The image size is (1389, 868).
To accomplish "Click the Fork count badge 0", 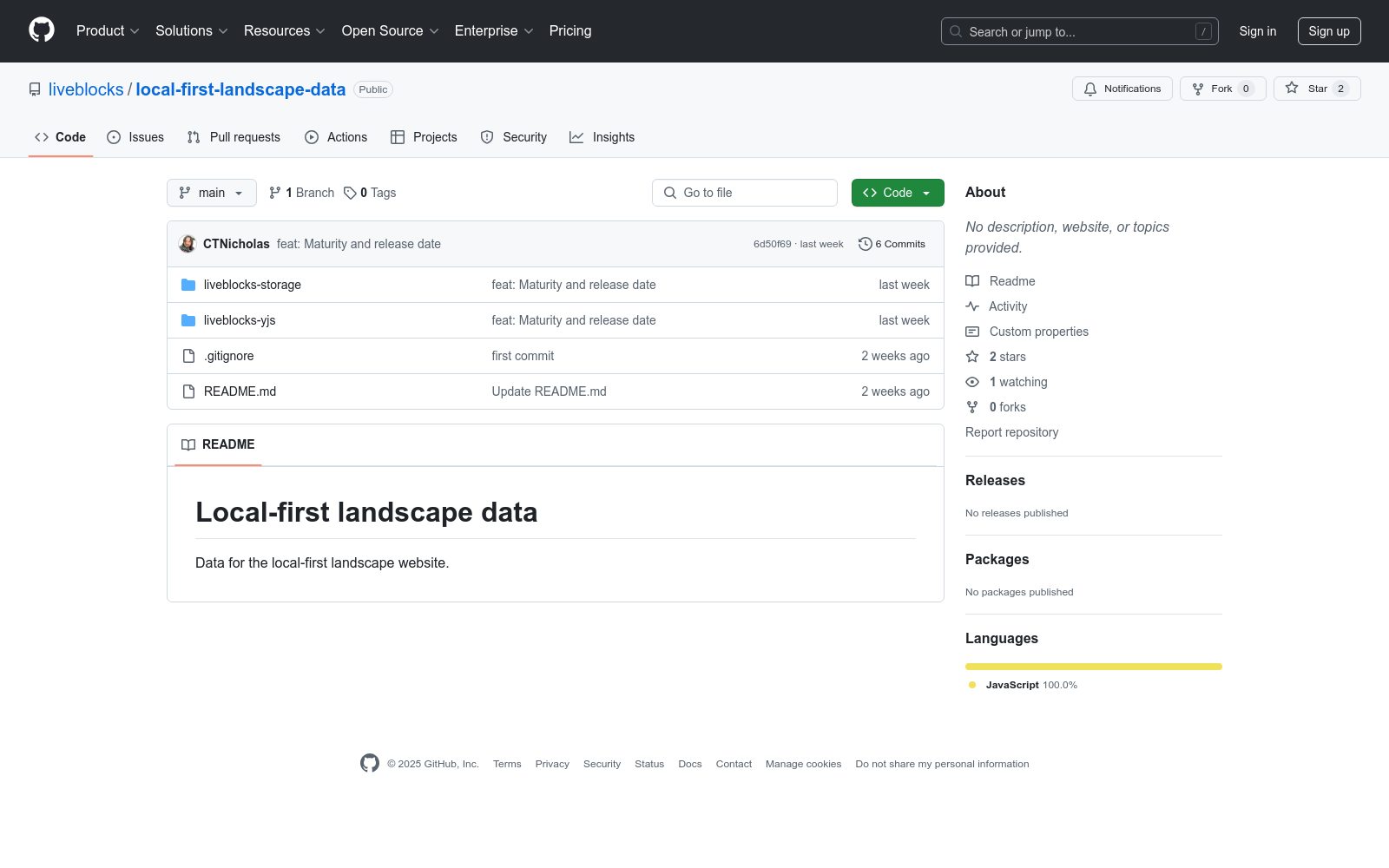I will point(1246,89).
